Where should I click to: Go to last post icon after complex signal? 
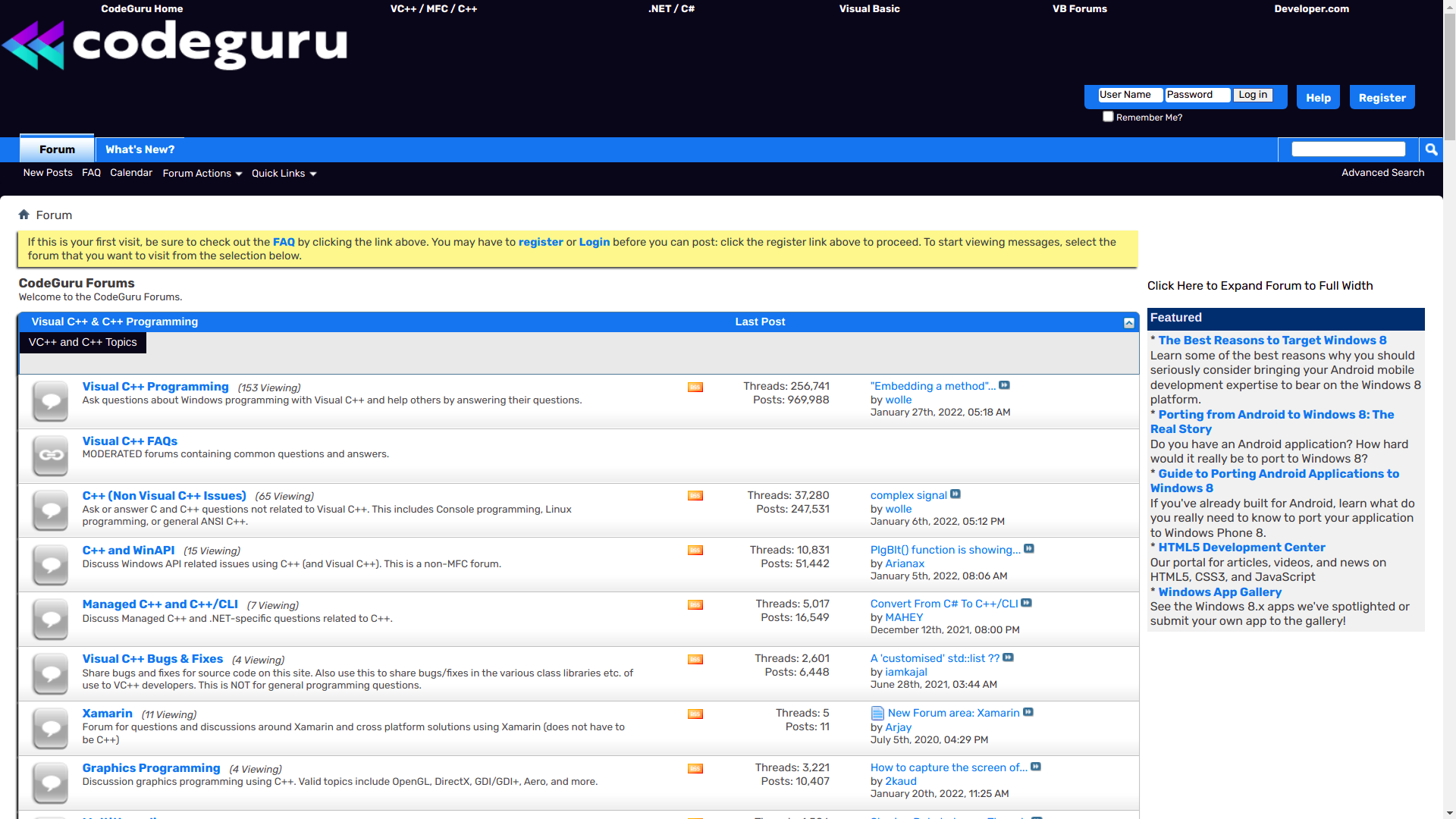point(955,494)
